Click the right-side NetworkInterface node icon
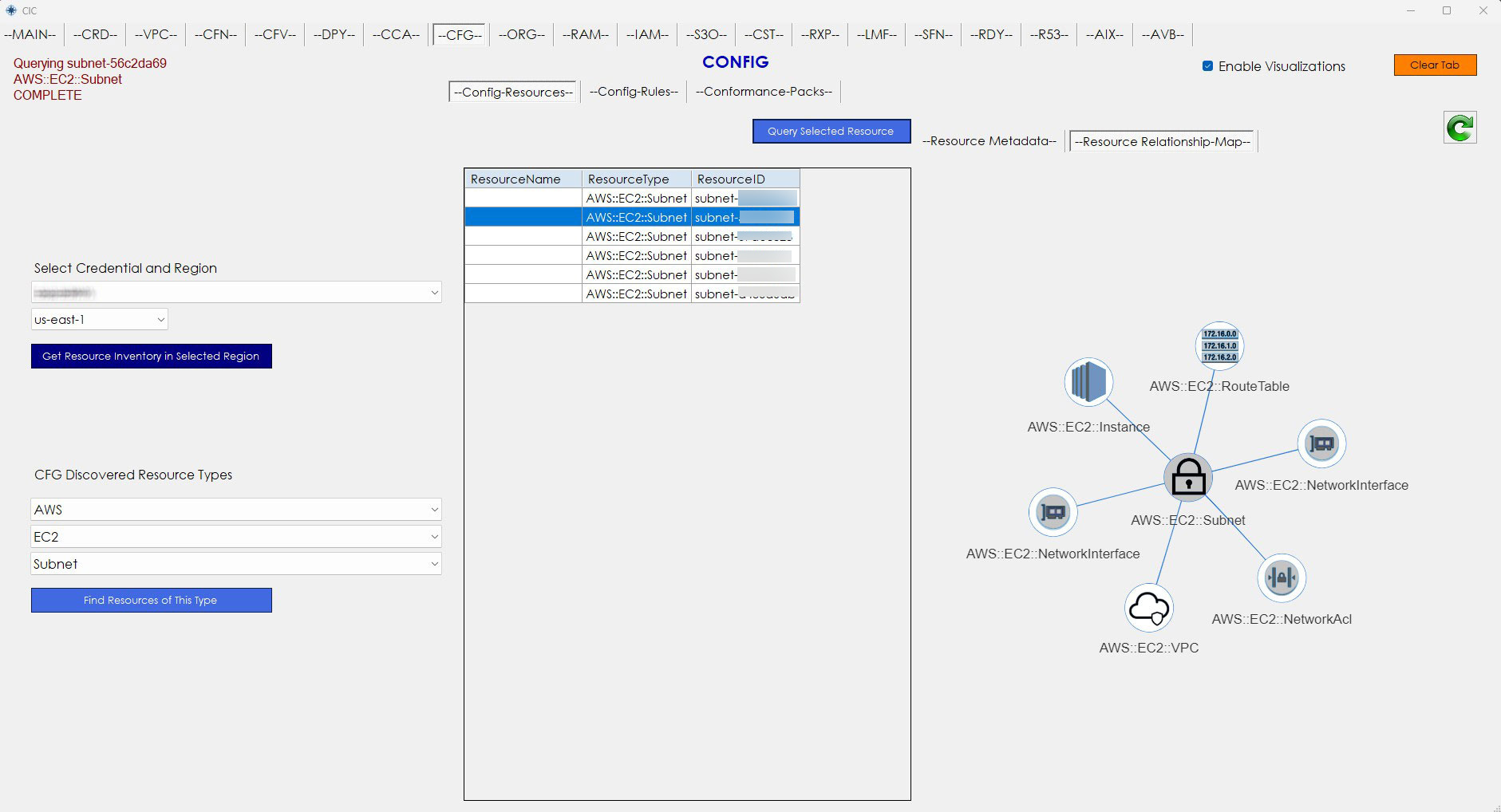 [1321, 443]
